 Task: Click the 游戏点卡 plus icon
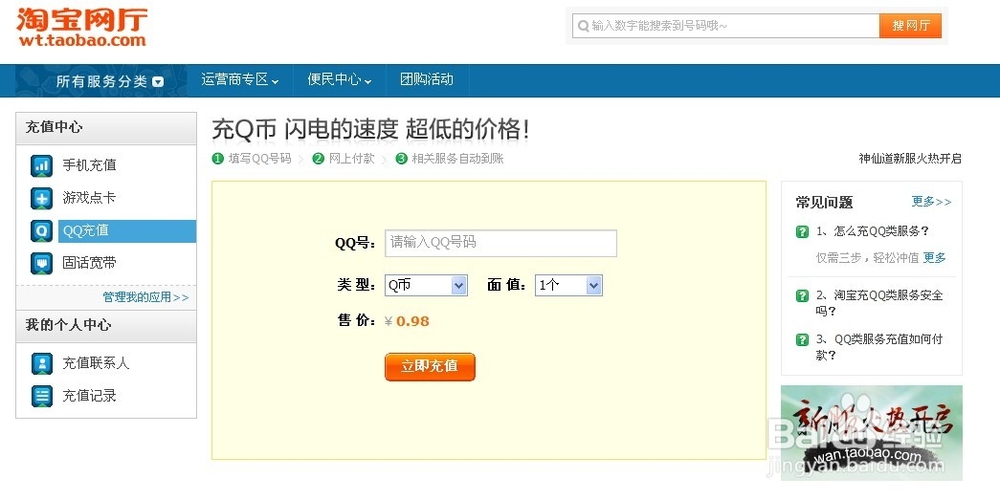tap(42, 198)
